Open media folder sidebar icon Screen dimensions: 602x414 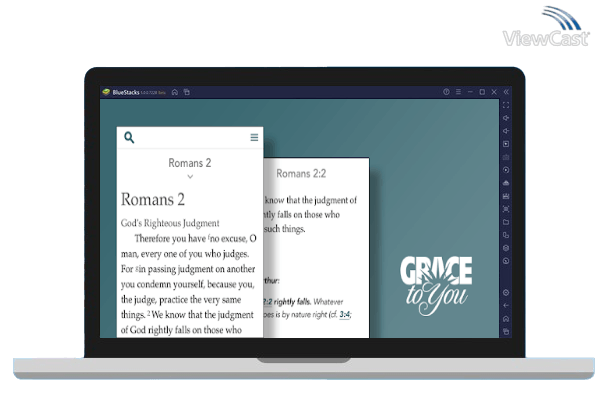pos(506,222)
